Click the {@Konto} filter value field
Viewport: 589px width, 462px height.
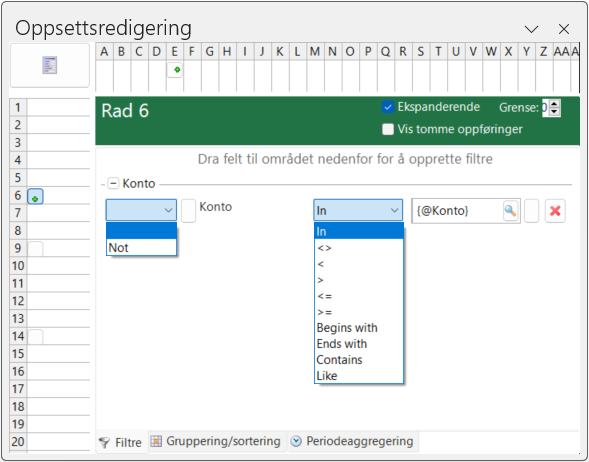pos(457,211)
